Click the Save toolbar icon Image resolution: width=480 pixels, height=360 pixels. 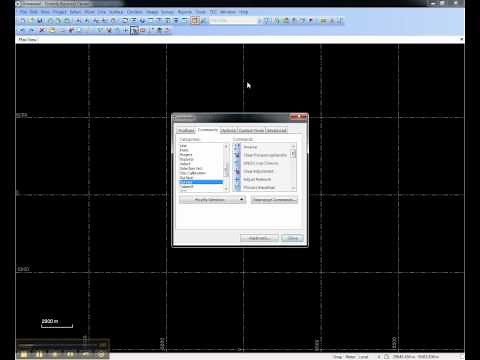click(x=39, y=21)
